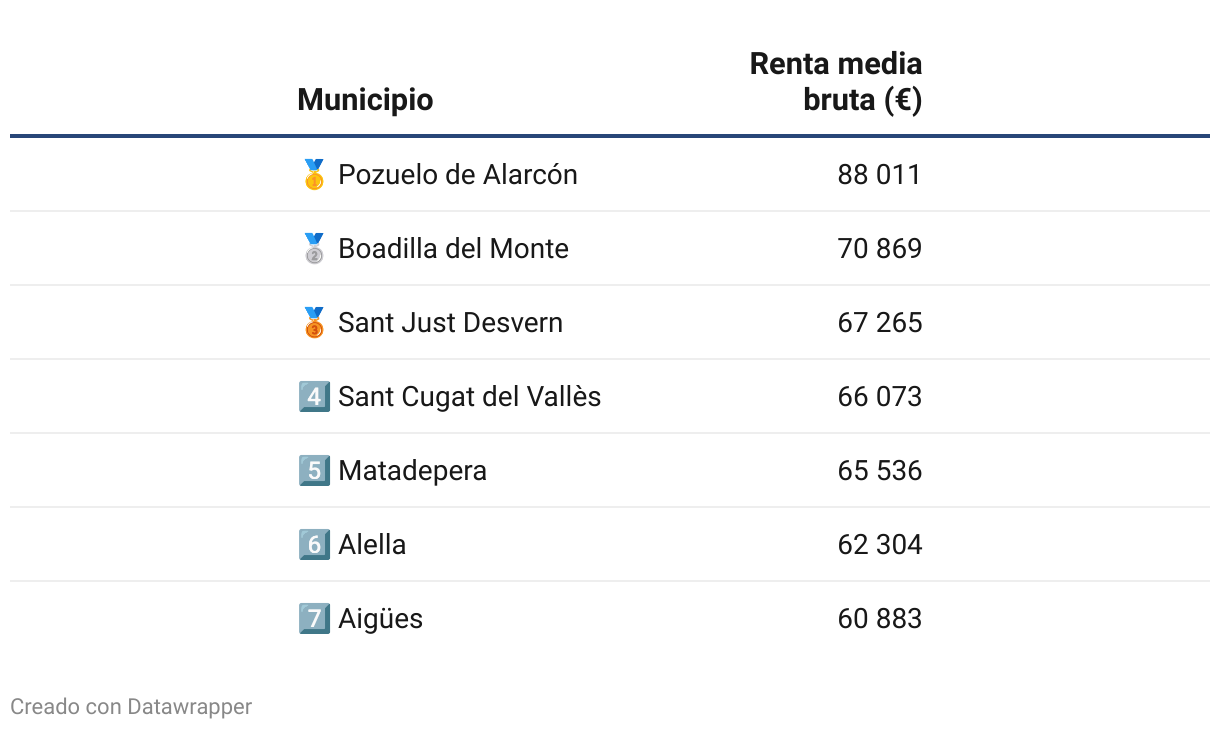Click the 88 011 income value
This screenshot has height=730, width=1220.
pyautogui.click(x=879, y=175)
